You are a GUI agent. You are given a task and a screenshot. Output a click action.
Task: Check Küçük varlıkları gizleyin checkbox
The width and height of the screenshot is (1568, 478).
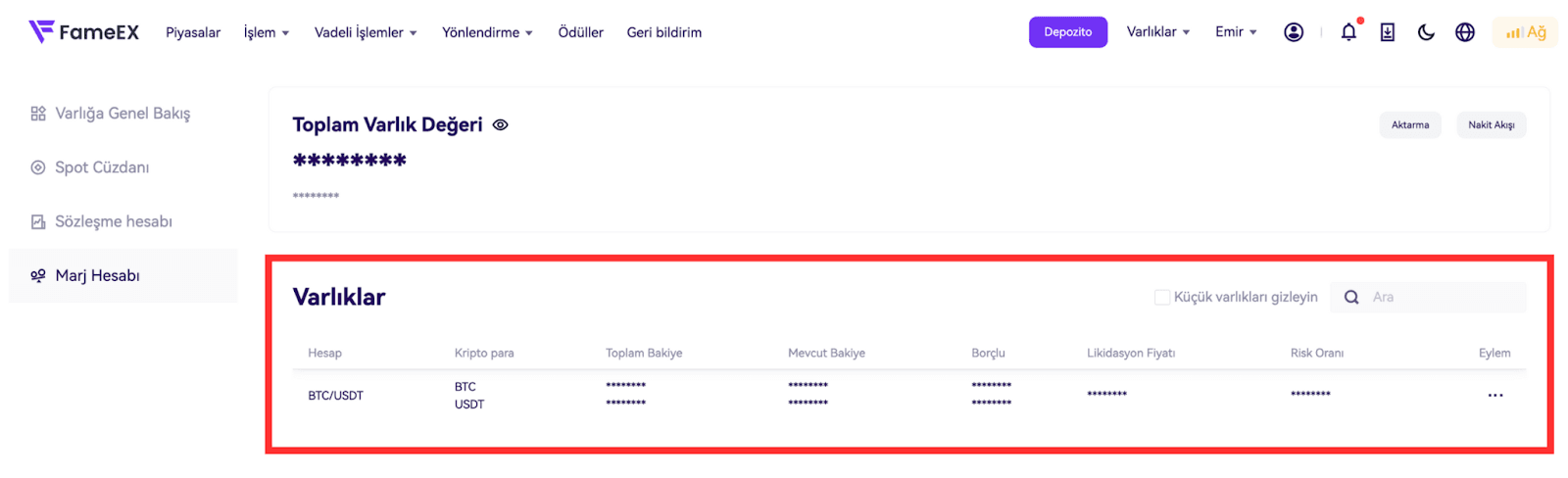pyautogui.click(x=1162, y=297)
